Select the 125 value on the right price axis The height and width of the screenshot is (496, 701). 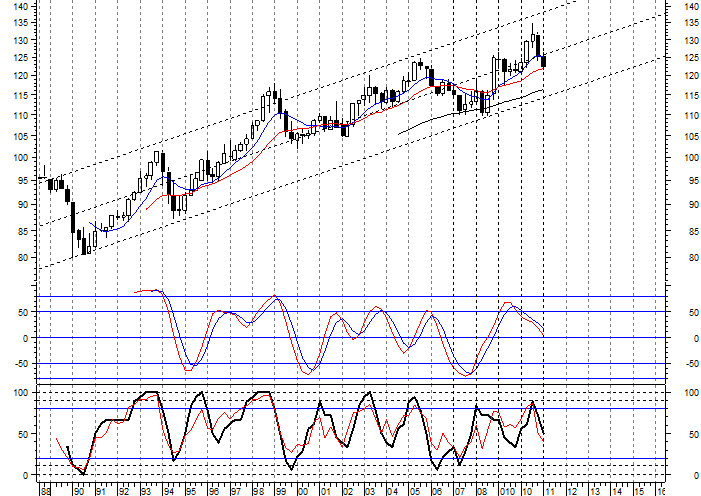(693, 58)
